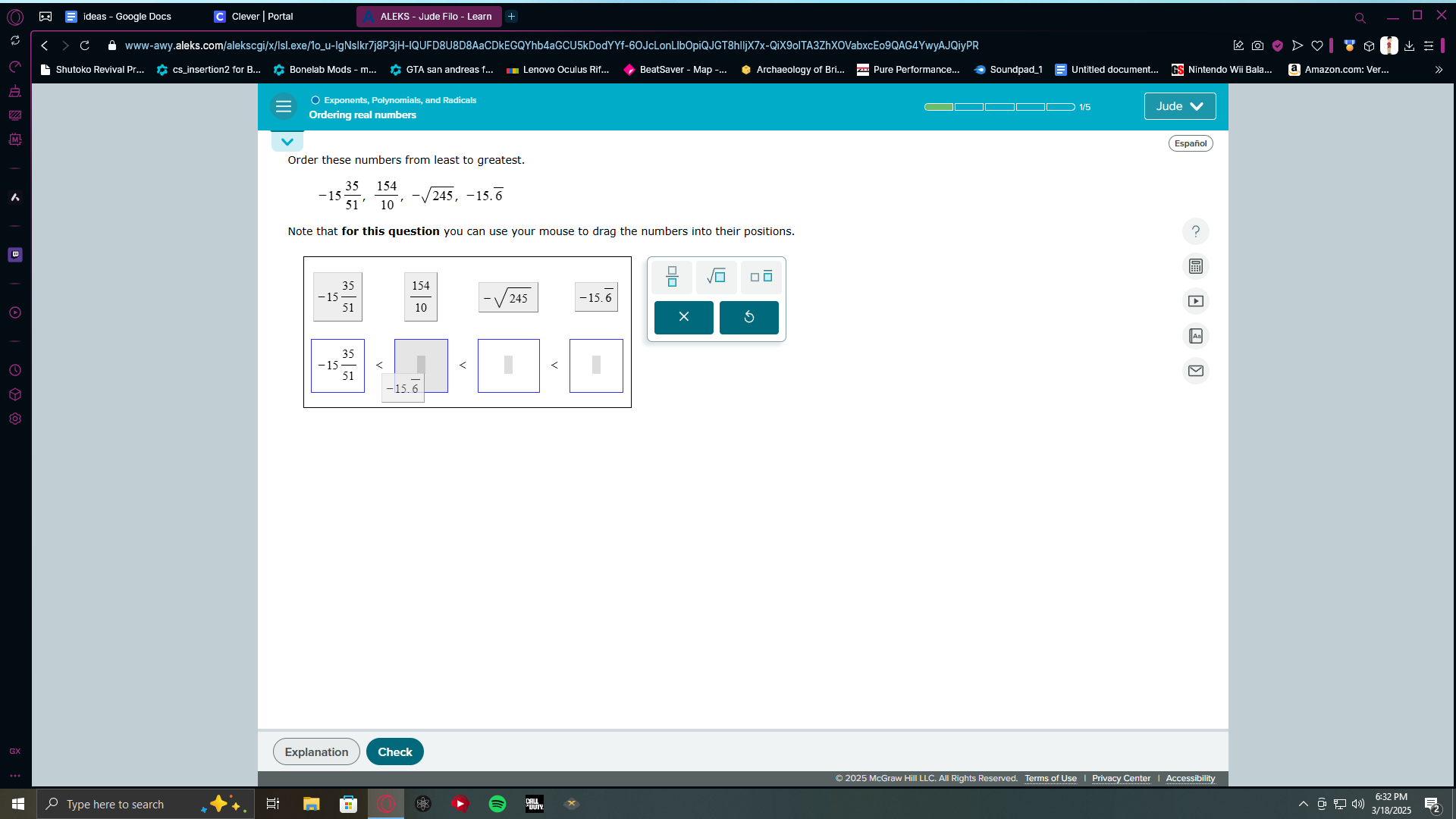Switch to the Clever Portal tab

pyautogui.click(x=262, y=16)
